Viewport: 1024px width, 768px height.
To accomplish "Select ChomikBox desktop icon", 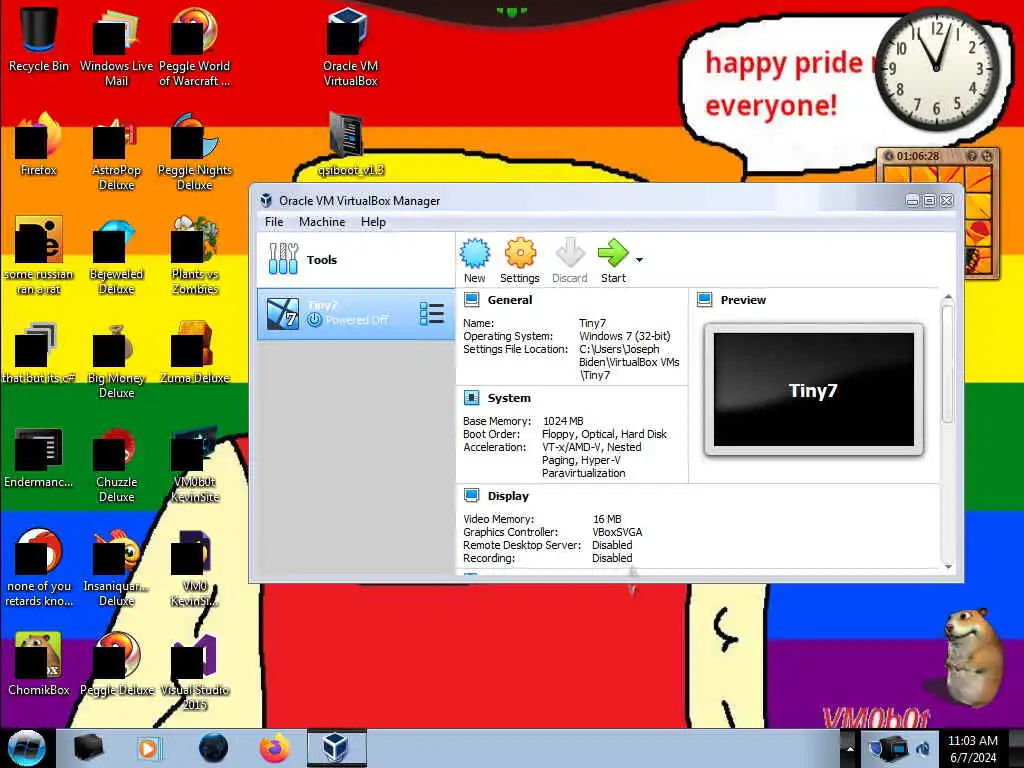I will pos(39,664).
